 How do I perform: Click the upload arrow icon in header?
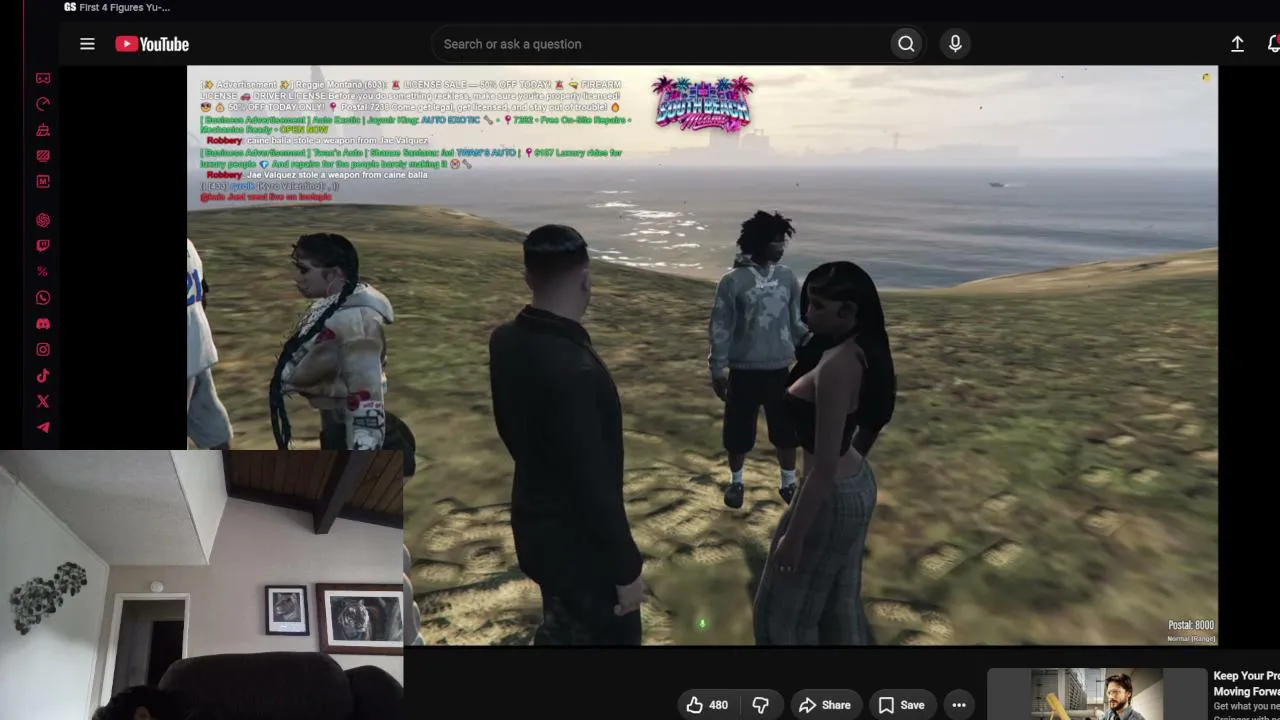(1237, 44)
